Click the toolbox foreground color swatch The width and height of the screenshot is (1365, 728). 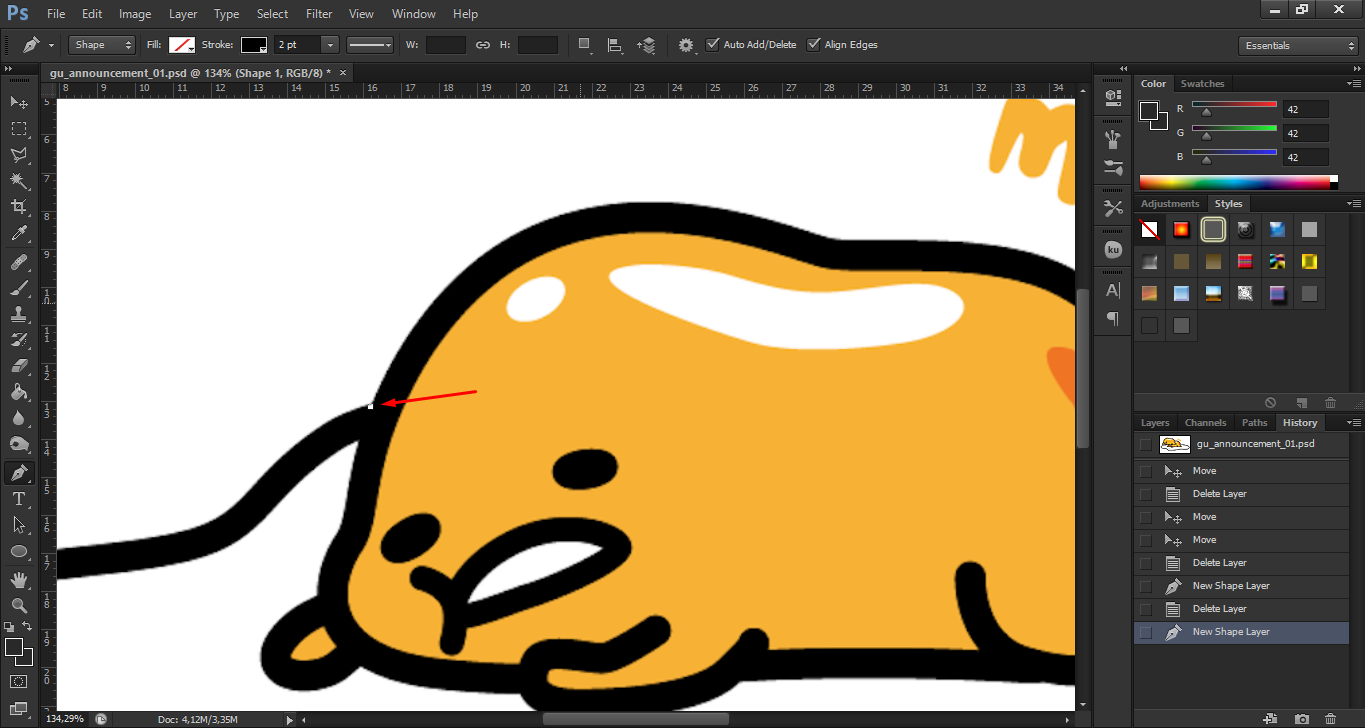tap(14, 647)
